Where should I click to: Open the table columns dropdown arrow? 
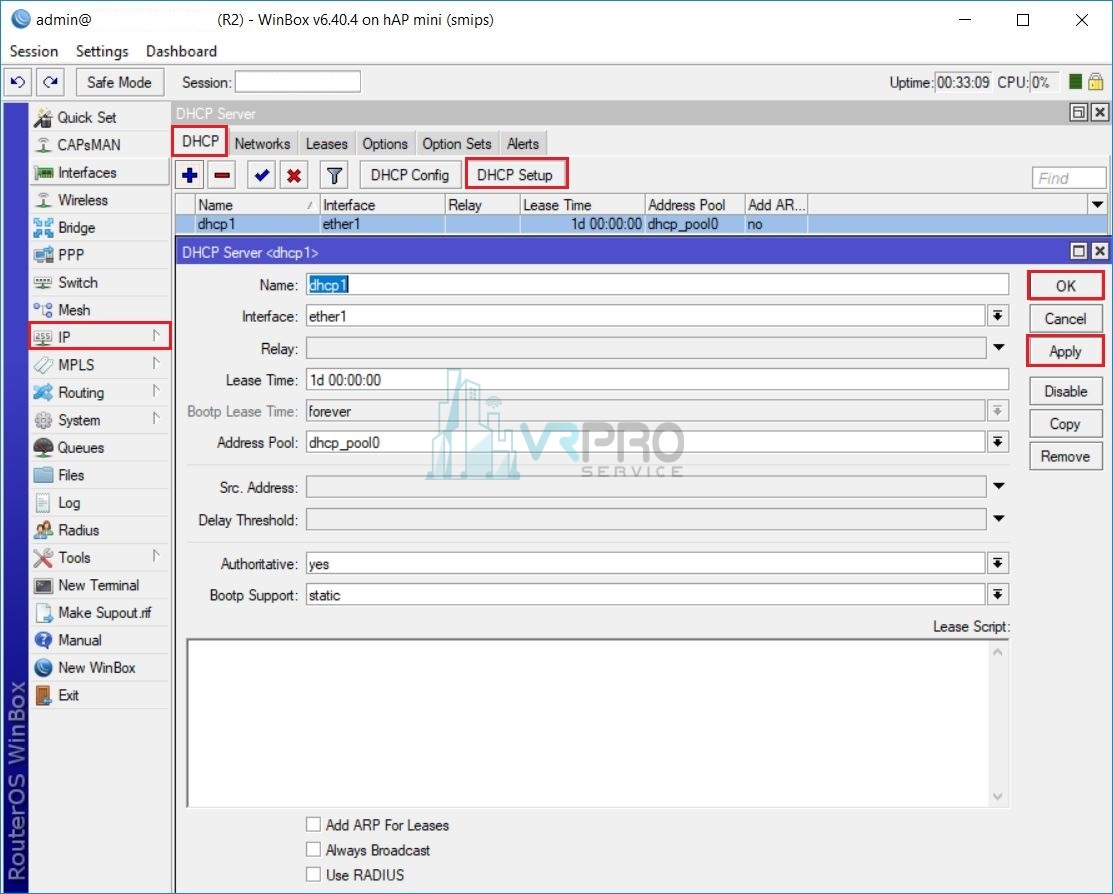(x=1097, y=205)
